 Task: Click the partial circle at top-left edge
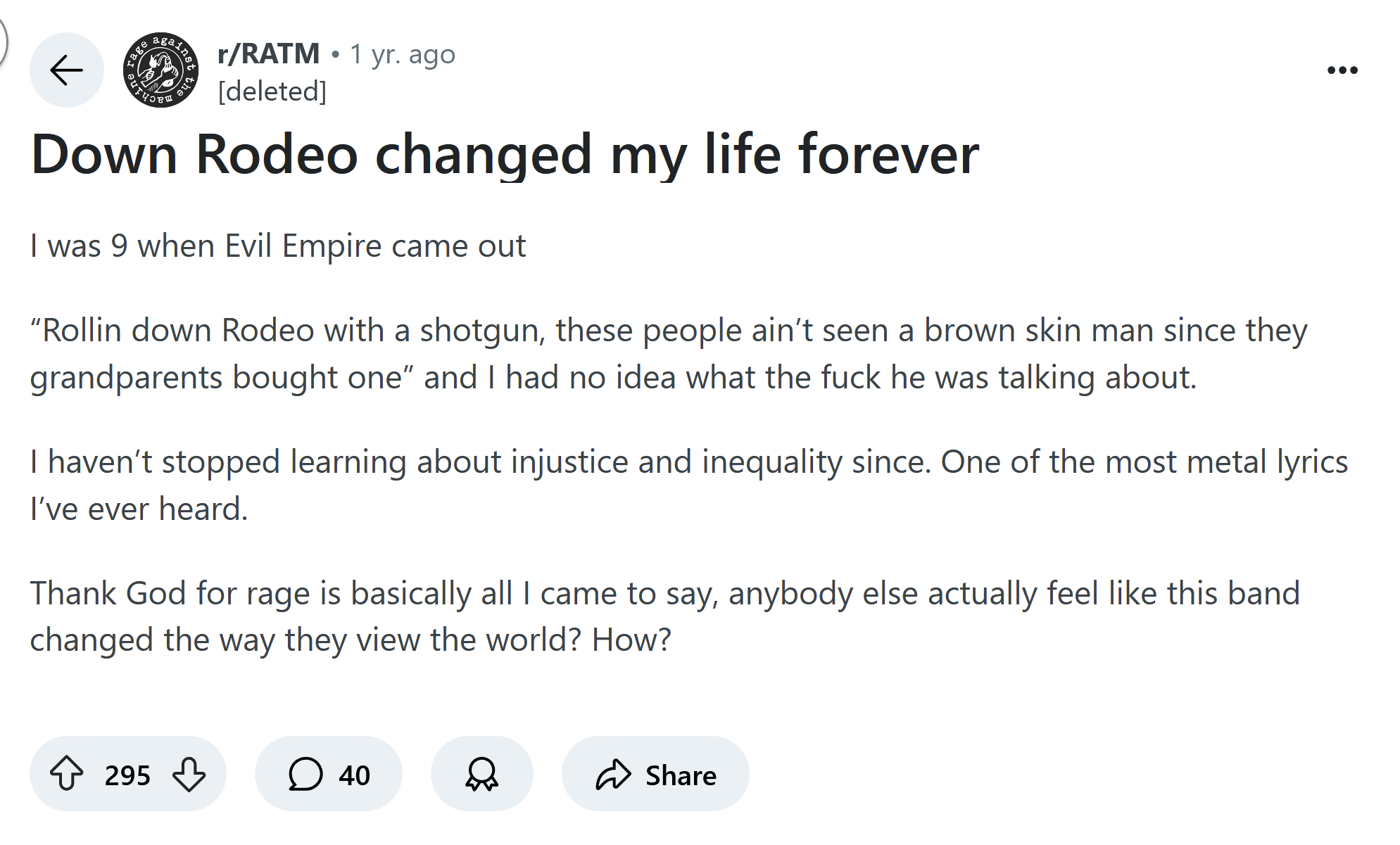click(4, 41)
